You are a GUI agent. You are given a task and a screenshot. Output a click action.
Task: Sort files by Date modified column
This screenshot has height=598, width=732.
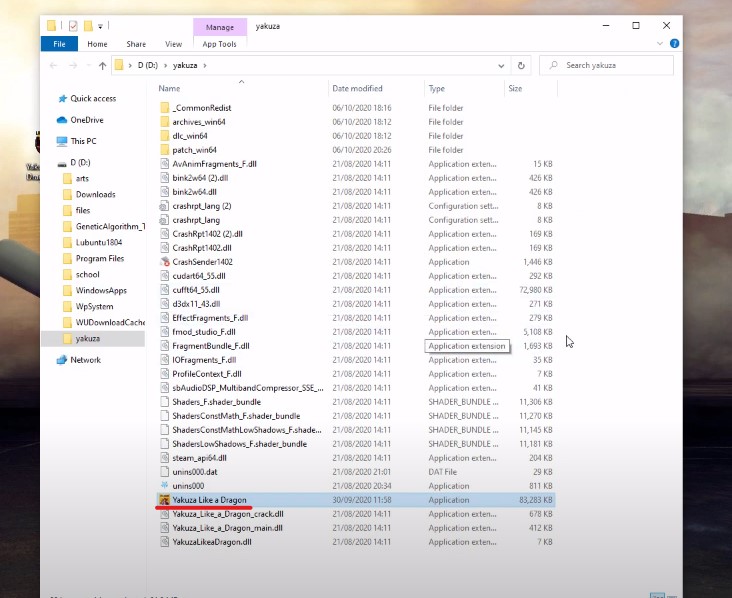[357, 88]
